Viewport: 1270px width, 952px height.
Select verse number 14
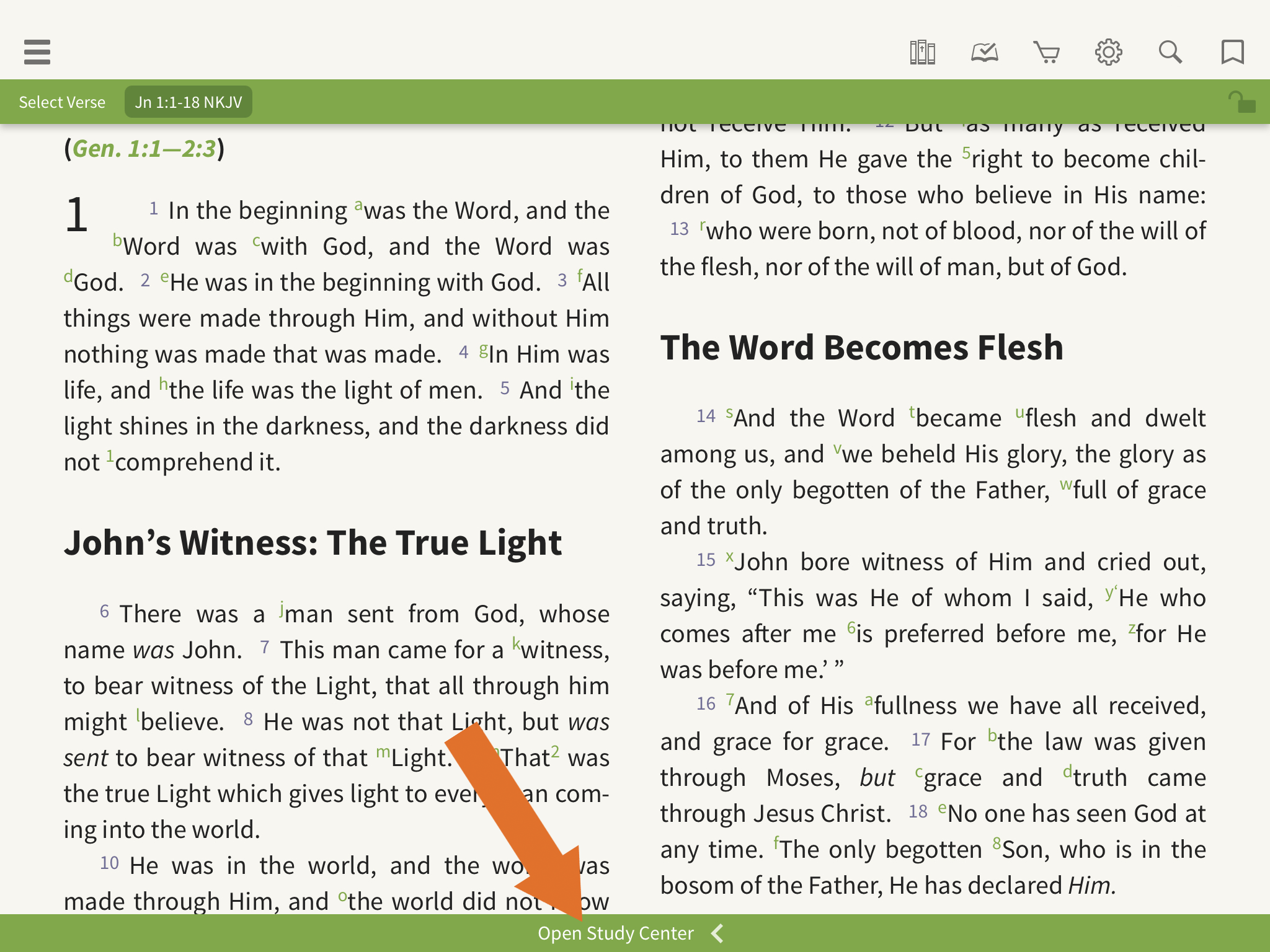pyautogui.click(x=706, y=416)
